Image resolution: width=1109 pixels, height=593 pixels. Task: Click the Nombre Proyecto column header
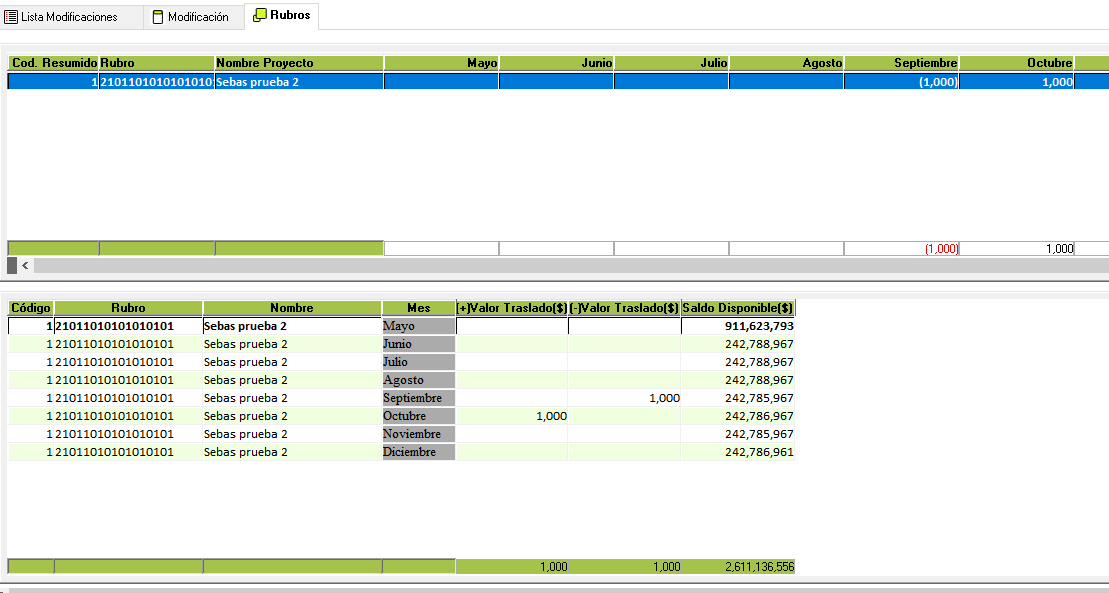pyautogui.click(x=299, y=63)
